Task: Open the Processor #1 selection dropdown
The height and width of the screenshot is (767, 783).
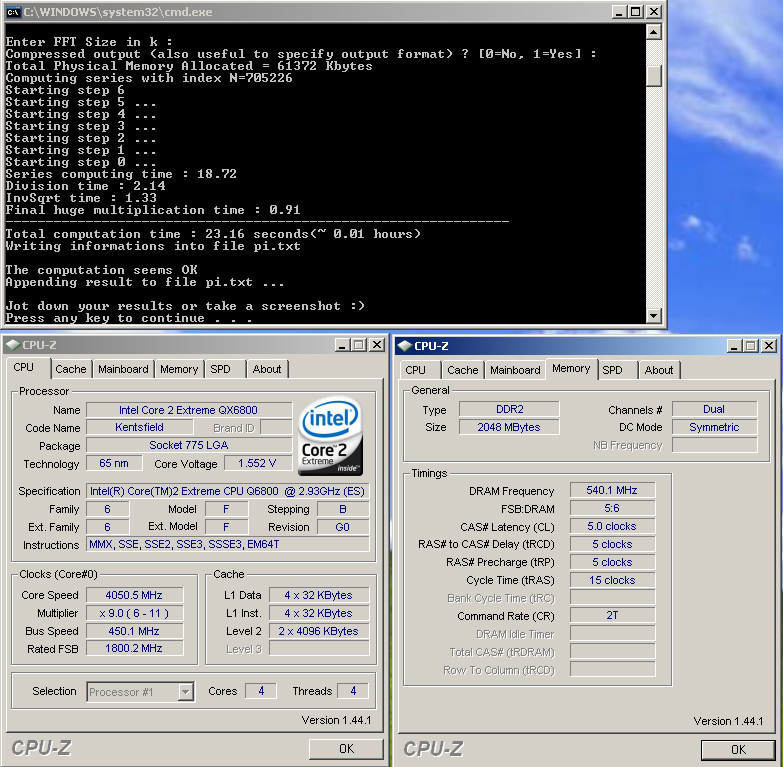Action: [x=185, y=692]
